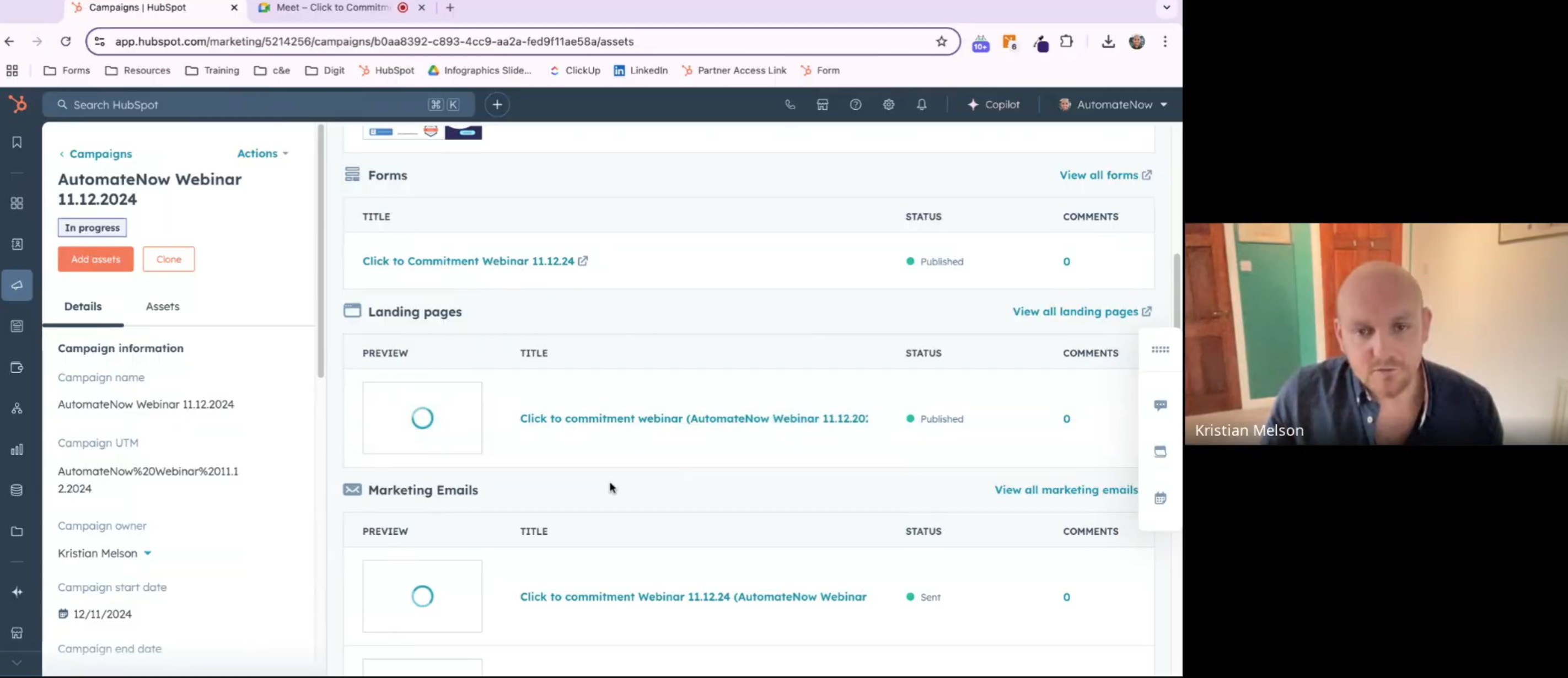The width and height of the screenshot is (1568, 678).
Task: Click the landing page preview thumbnail
Action: pyautogui.click(x=422, y=418)
